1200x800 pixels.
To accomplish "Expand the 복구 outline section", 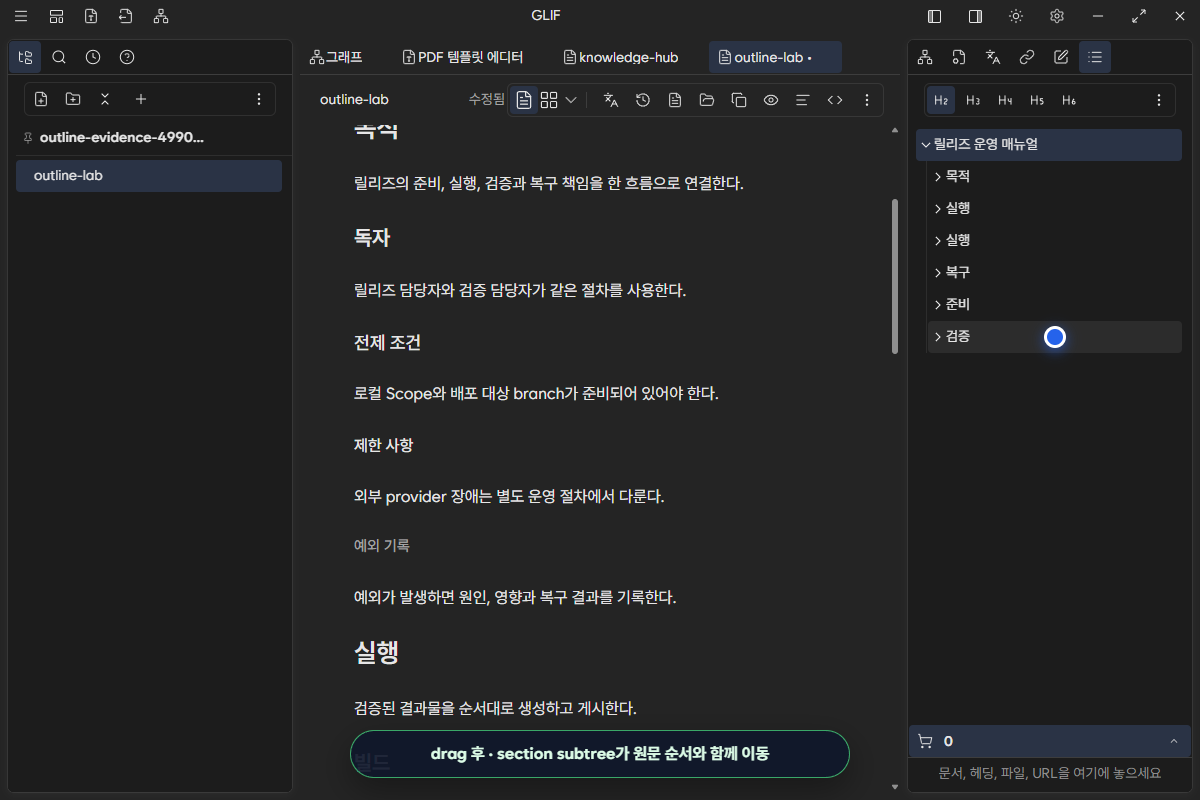I will [x=938, y=272].
